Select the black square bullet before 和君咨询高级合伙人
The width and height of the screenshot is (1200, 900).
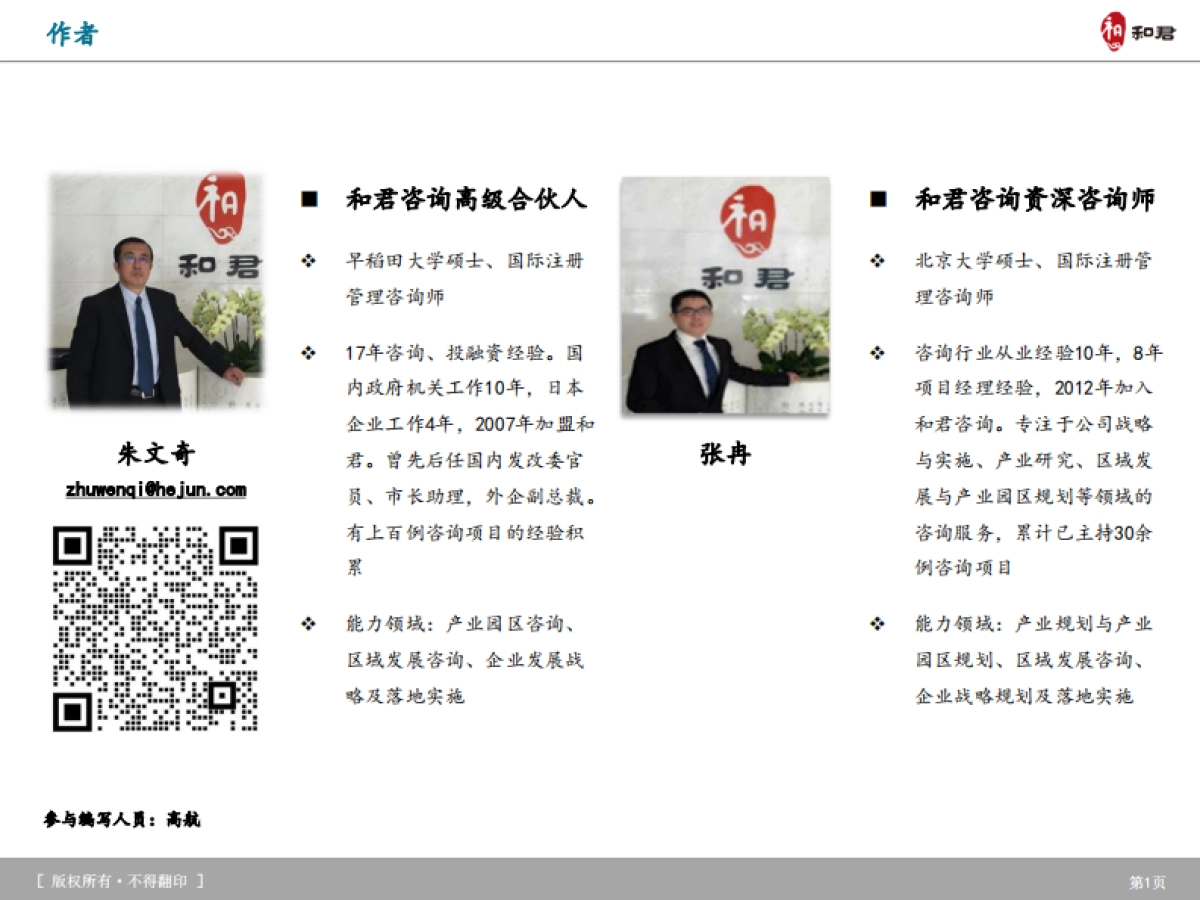click(309, 198)
